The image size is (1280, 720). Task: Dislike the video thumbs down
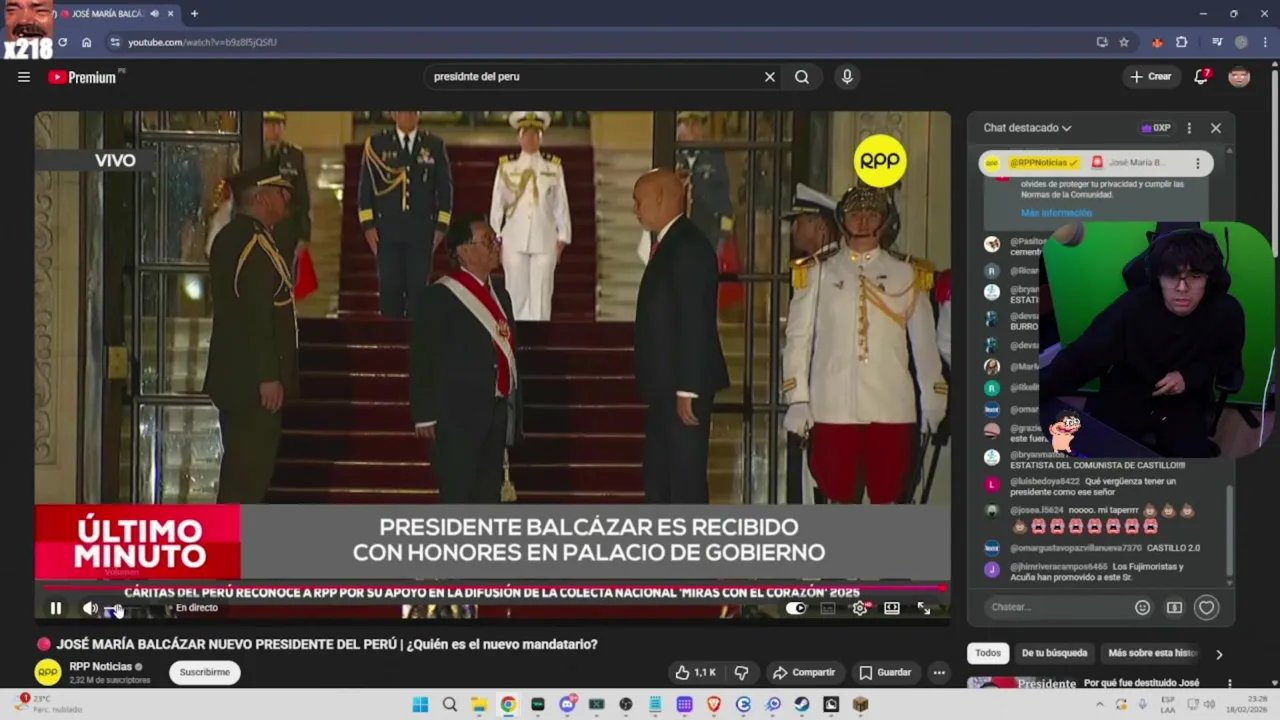coord(742,673)
